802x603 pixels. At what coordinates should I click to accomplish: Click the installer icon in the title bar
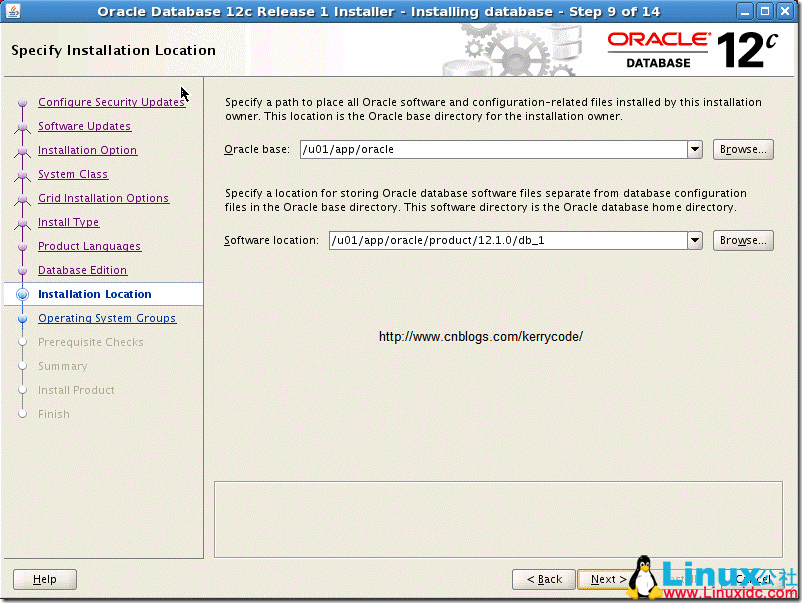(x=13, y=11)
